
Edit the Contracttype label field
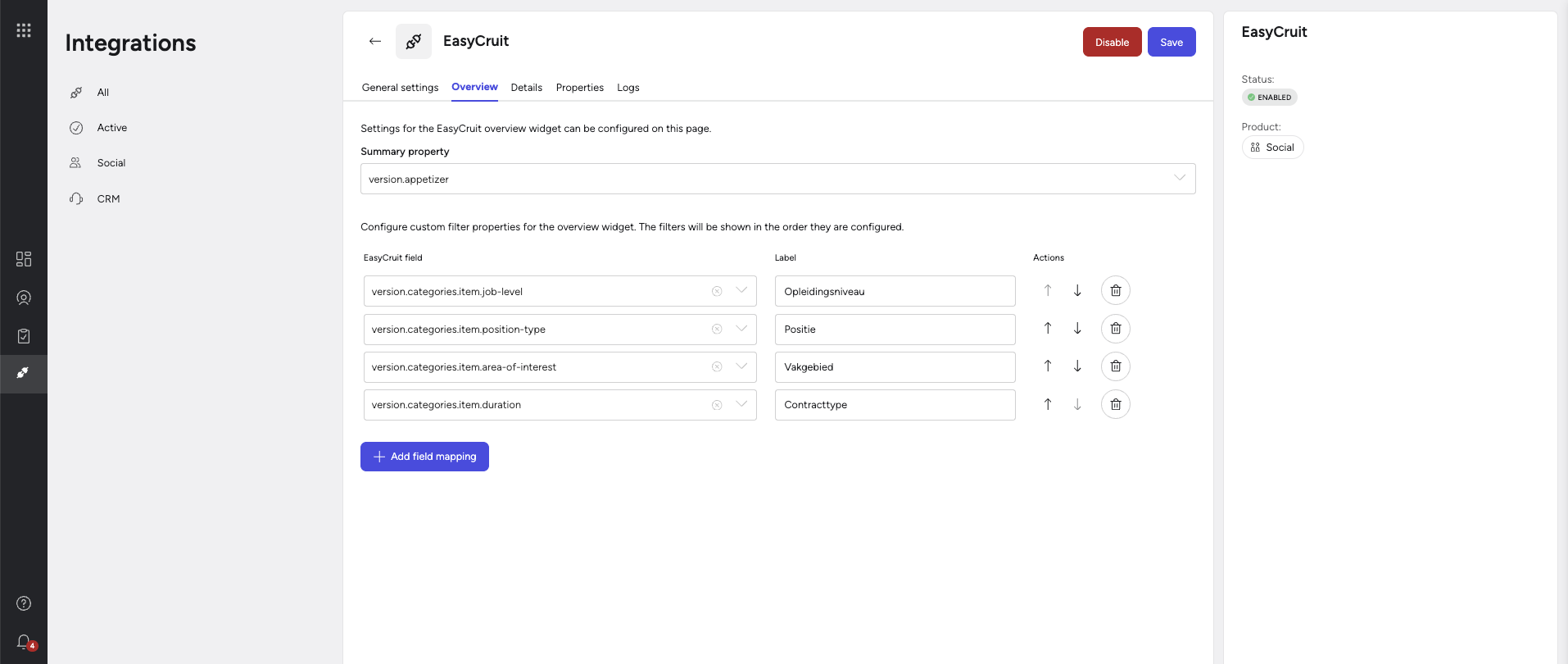click(895, 405)
